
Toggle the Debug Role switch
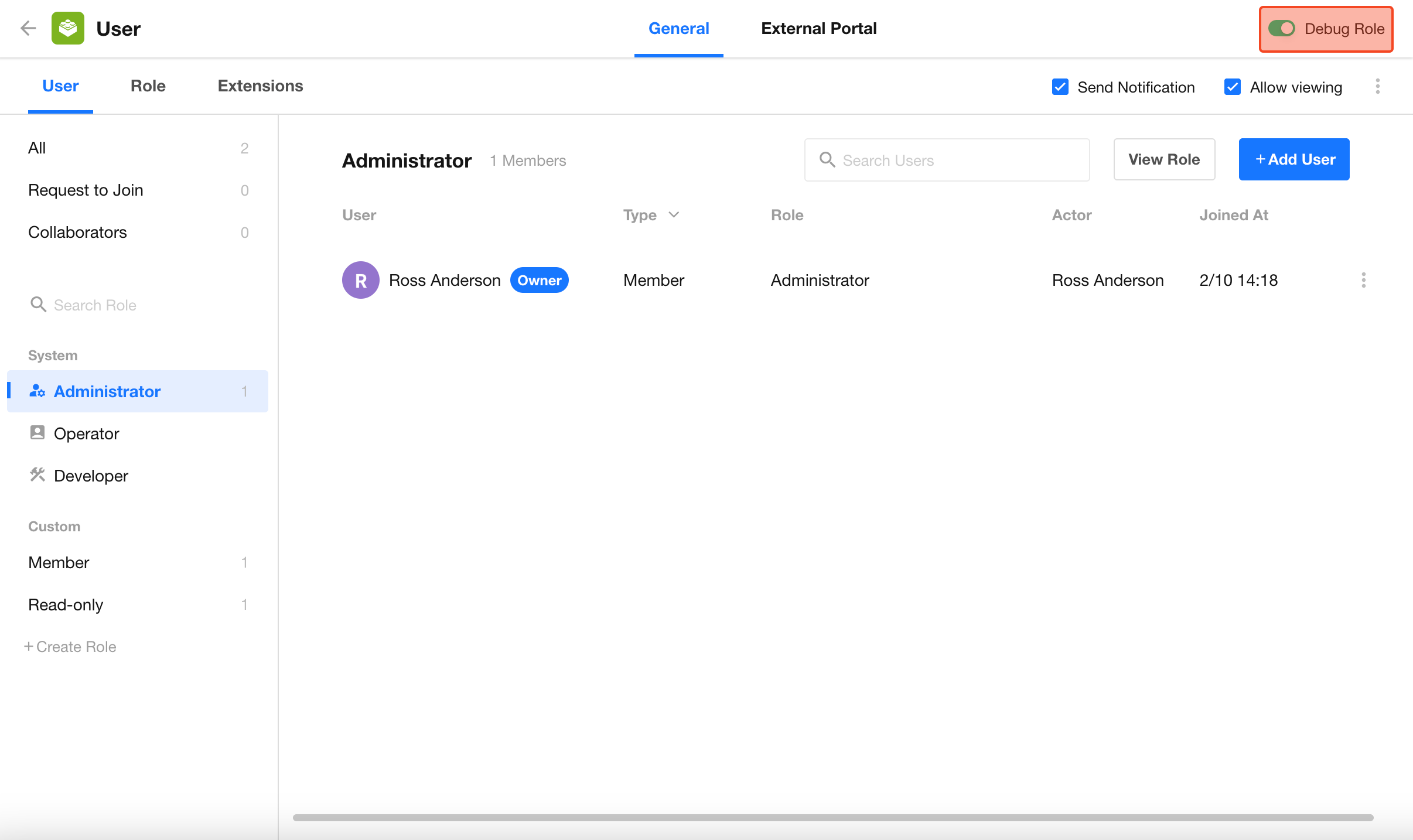[x=1282, y=28]
